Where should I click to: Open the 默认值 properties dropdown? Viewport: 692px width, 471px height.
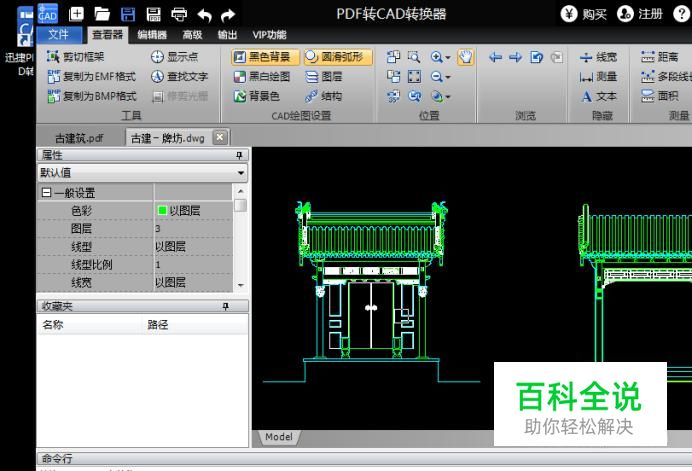tap(241, 173)
